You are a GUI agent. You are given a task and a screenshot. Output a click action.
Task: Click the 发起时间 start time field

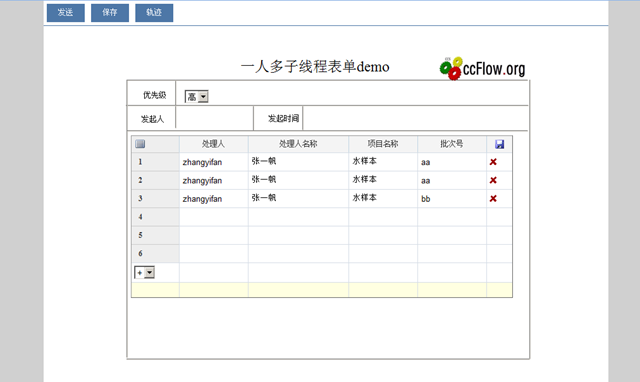click(415, 118)
